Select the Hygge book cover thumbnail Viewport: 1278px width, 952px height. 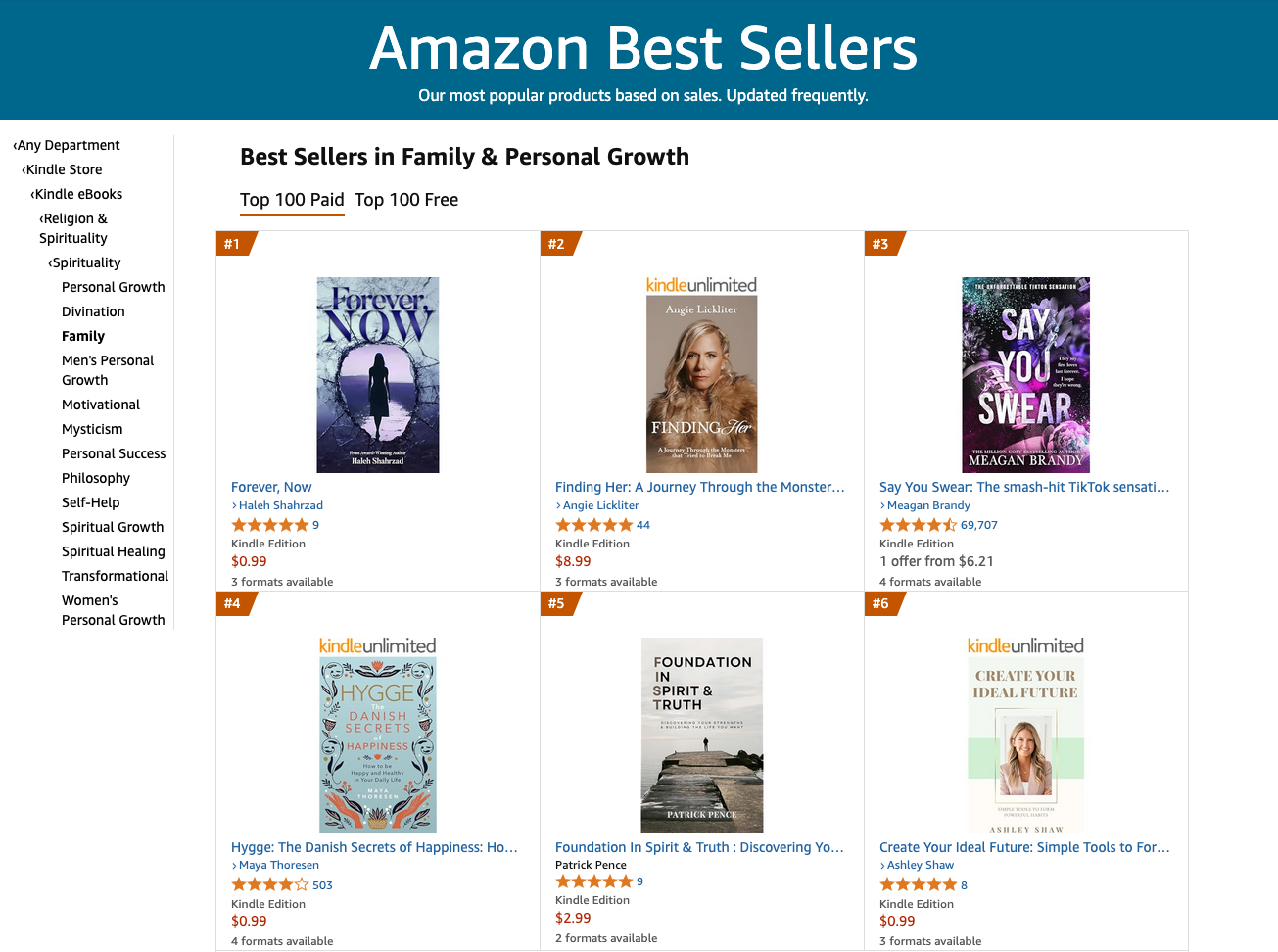(377, 745)
